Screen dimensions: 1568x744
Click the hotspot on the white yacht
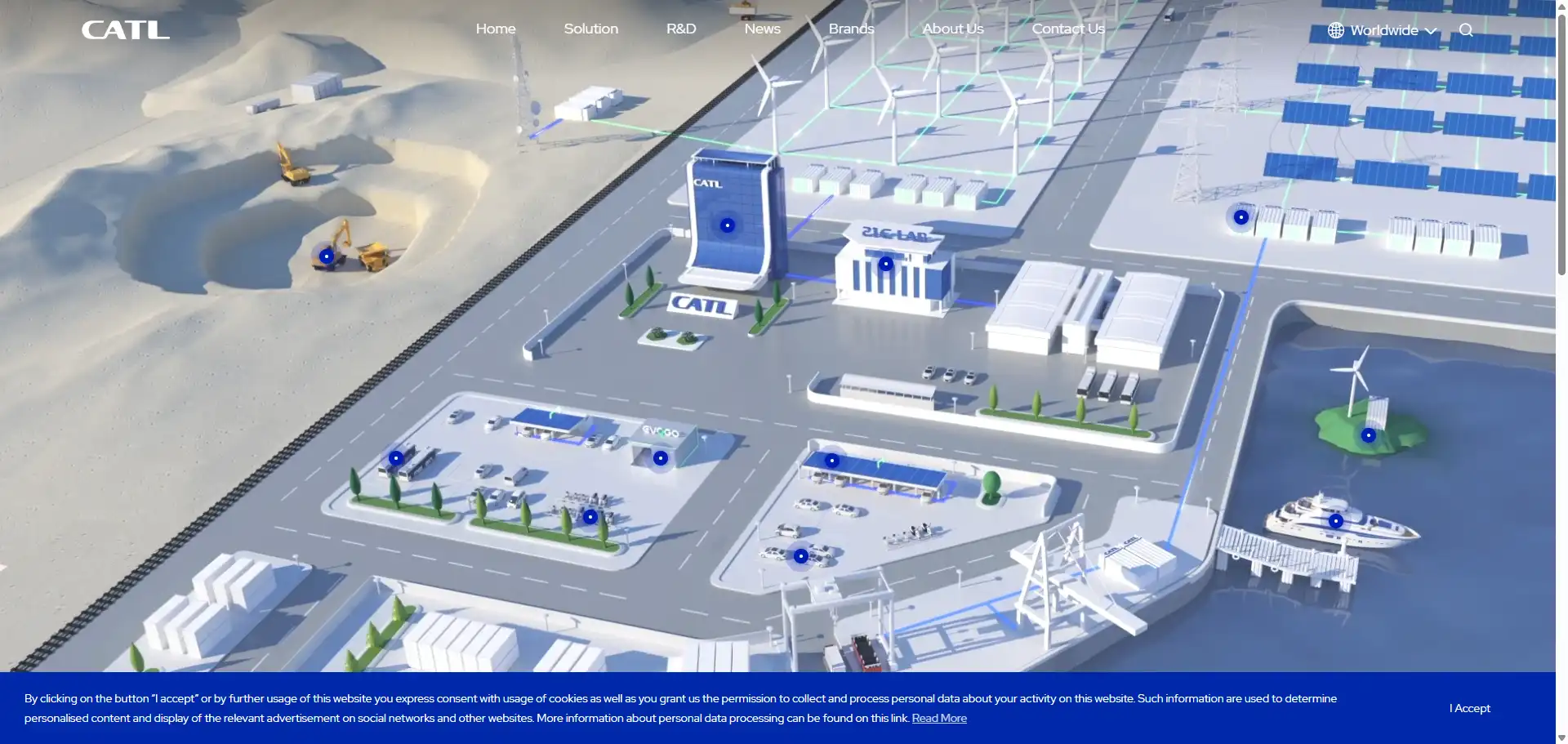point(1336,521)
